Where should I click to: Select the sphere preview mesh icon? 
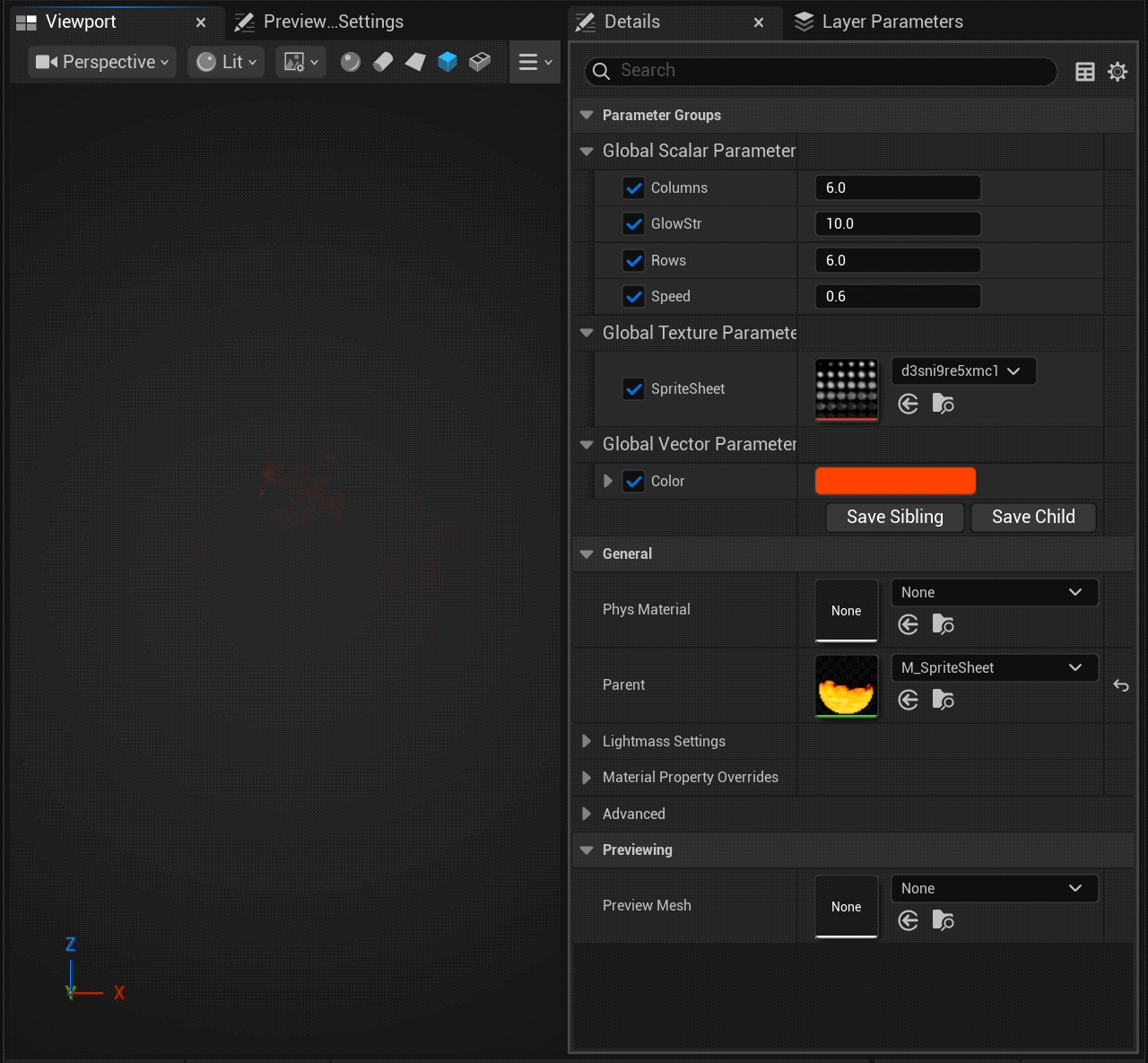point(351,62)
